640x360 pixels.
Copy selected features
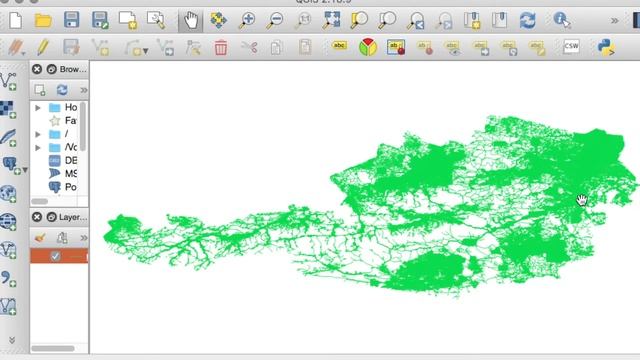pos(276,47)
